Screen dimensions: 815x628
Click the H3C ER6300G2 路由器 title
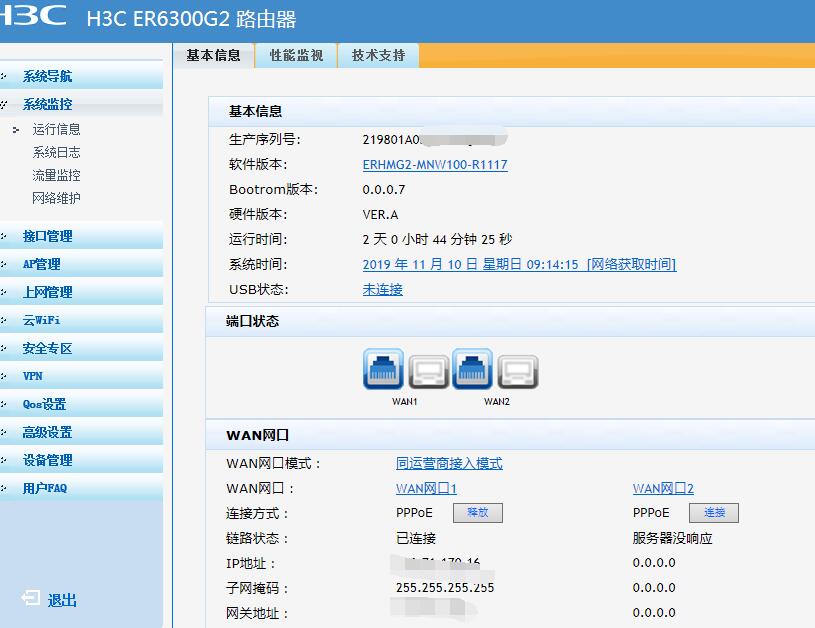[191, 19]
